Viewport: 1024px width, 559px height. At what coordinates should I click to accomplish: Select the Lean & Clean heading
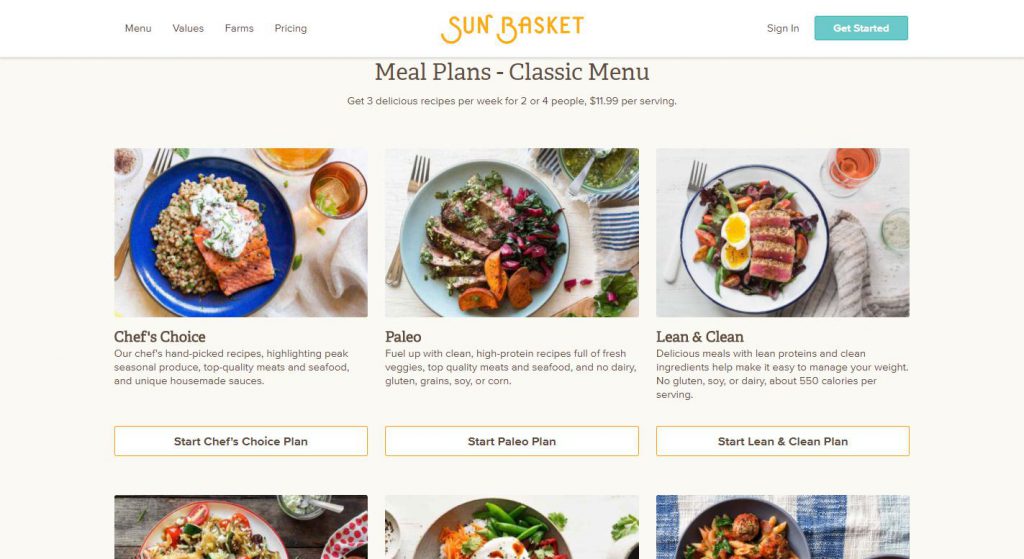click(x=699, y=336)
